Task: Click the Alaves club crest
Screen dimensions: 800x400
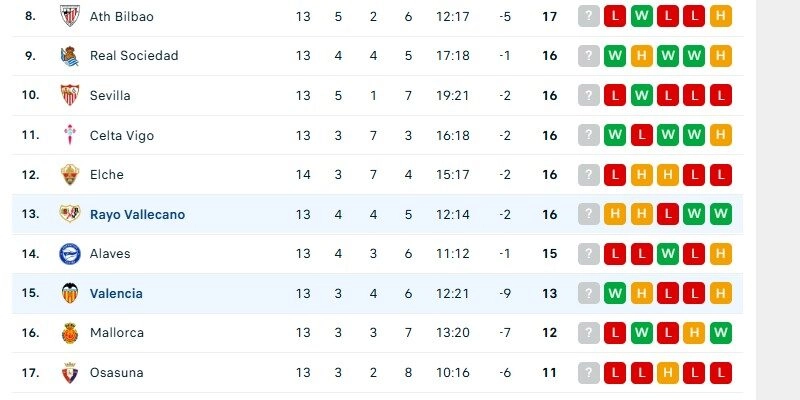Action: coord(69,254)
